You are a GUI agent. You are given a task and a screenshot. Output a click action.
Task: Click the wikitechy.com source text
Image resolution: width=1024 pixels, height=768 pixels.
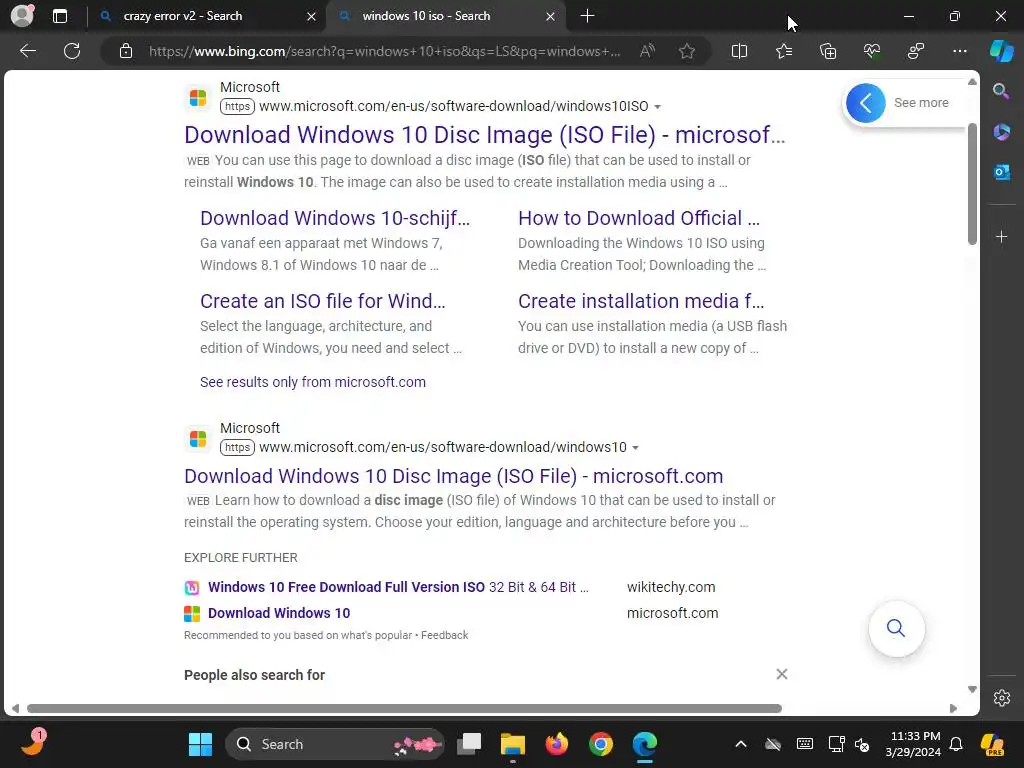671,587
